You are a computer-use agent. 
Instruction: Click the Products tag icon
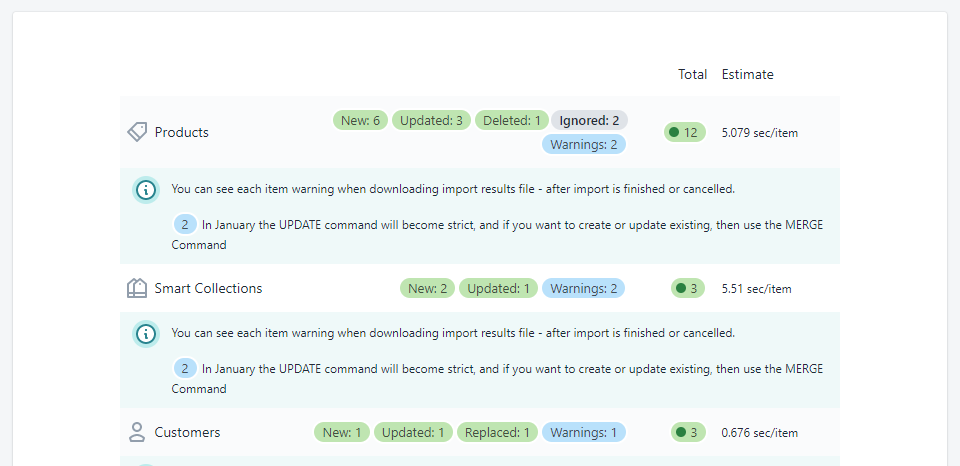[x=137, y=132]
